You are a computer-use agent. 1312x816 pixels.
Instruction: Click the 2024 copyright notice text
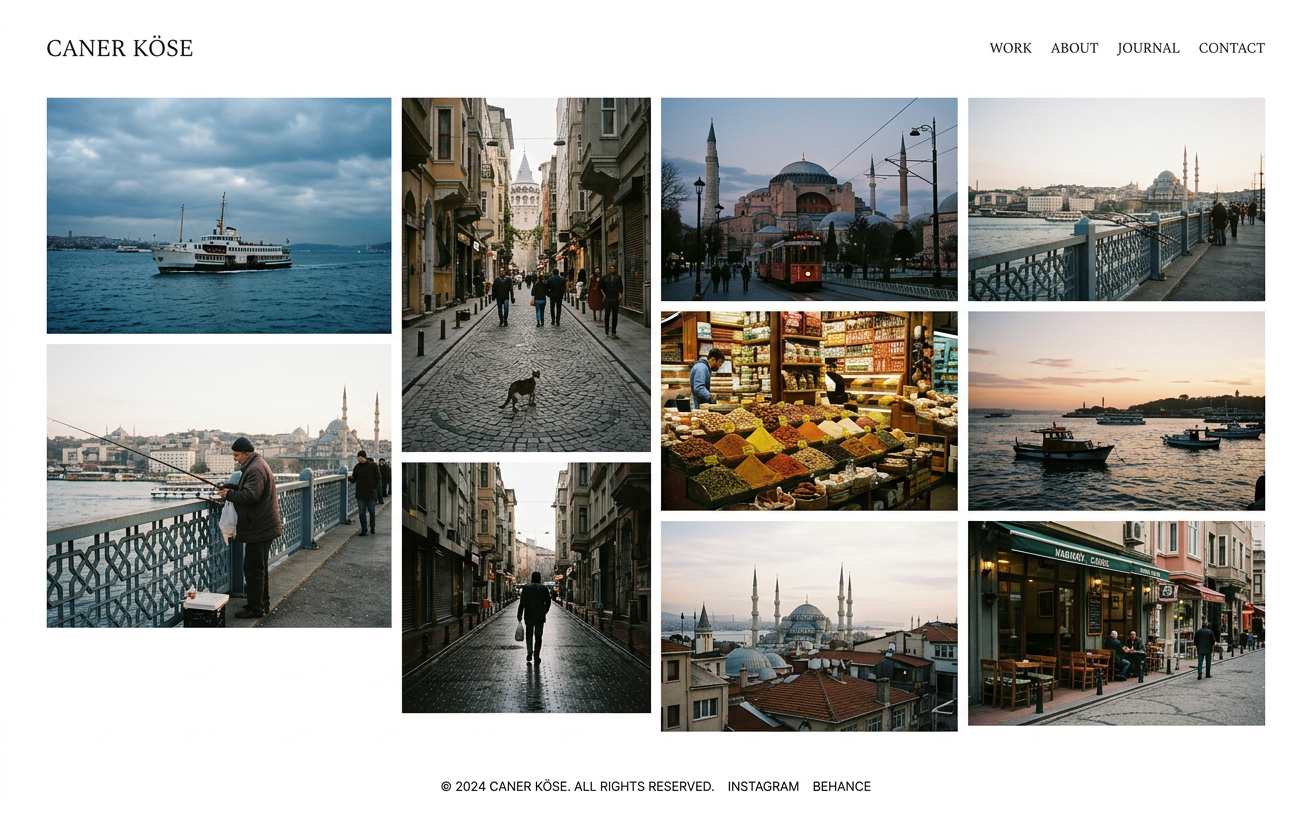(577, 786)
